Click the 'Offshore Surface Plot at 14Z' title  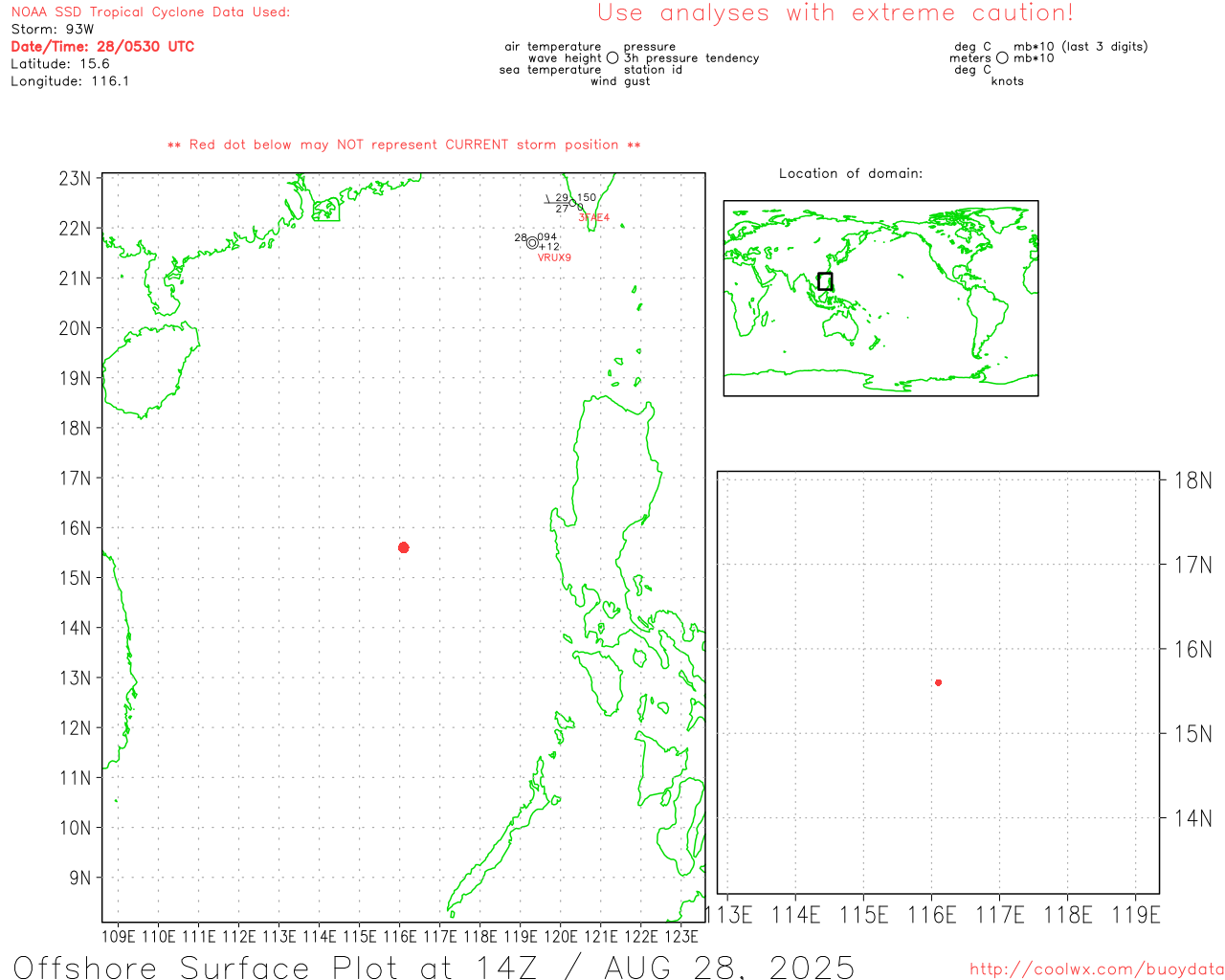[275, 968]
